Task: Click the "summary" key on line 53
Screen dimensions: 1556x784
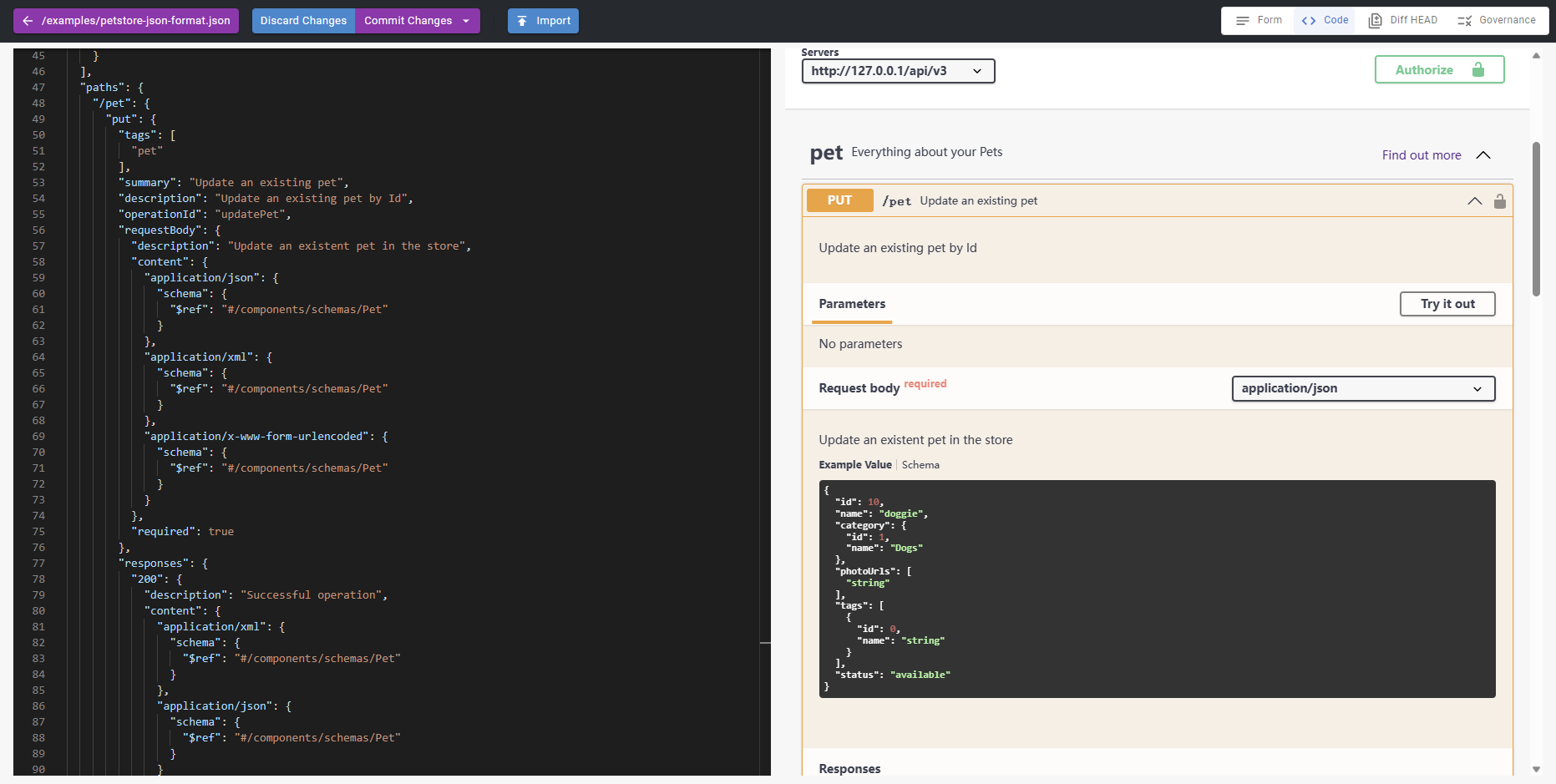Action: (x=146, y=183)
